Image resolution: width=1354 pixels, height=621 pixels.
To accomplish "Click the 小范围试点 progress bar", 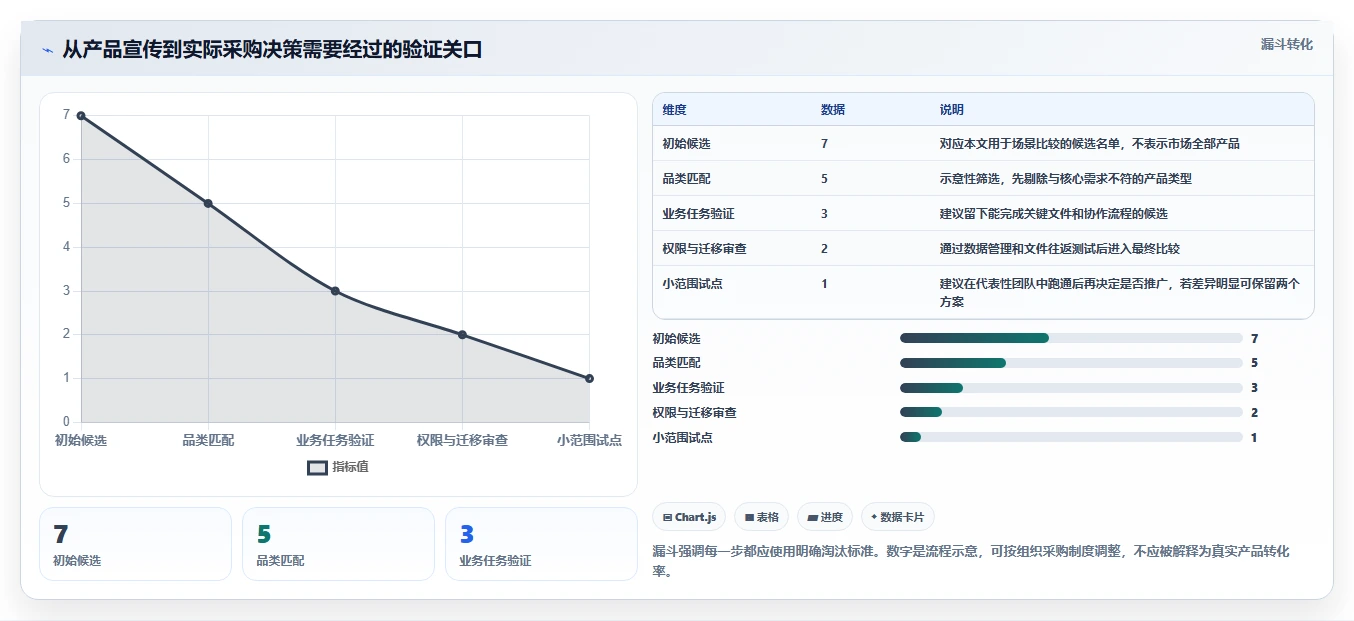I will (1071, 437).
